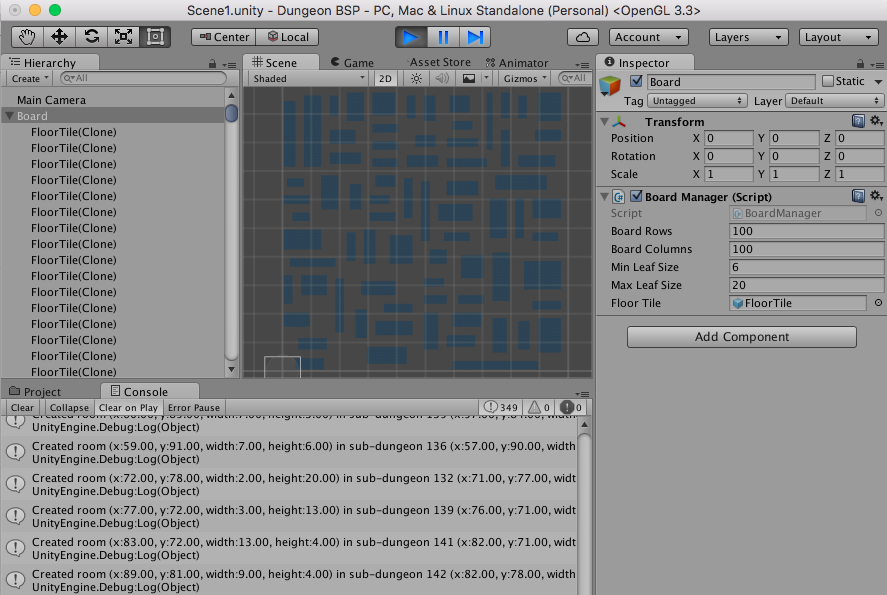
Task: Collapse the Transform component
Action: (x=604, y=122)
